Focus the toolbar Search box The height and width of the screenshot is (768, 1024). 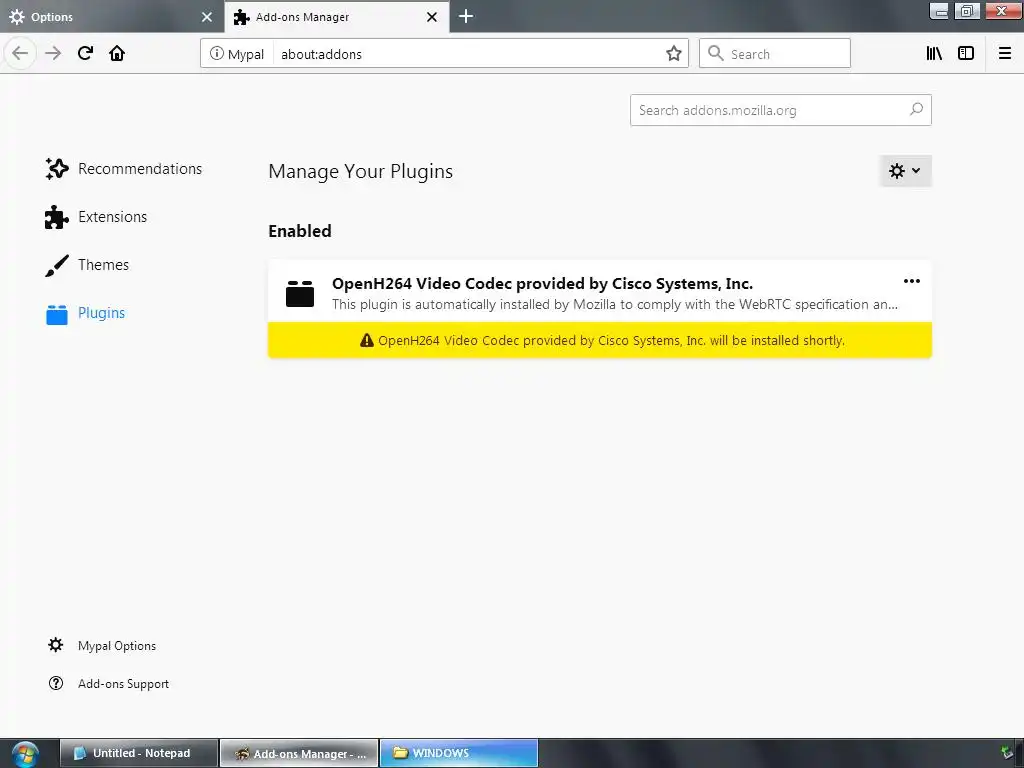[x=775, y=54]
